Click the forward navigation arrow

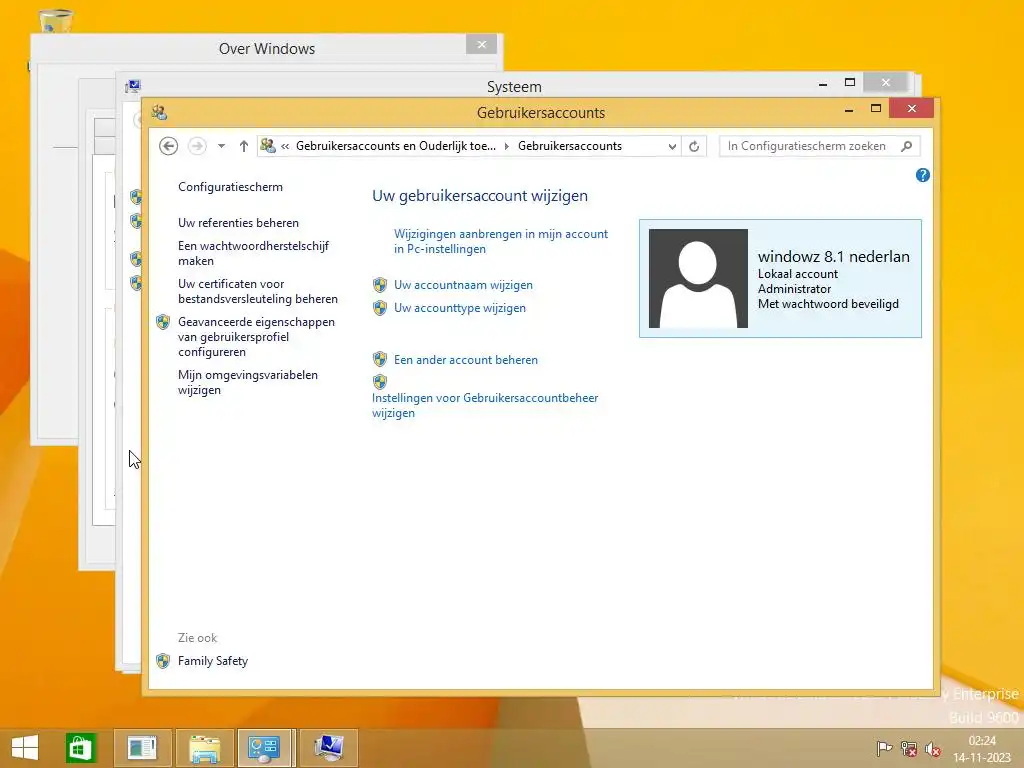coord(197,146)
